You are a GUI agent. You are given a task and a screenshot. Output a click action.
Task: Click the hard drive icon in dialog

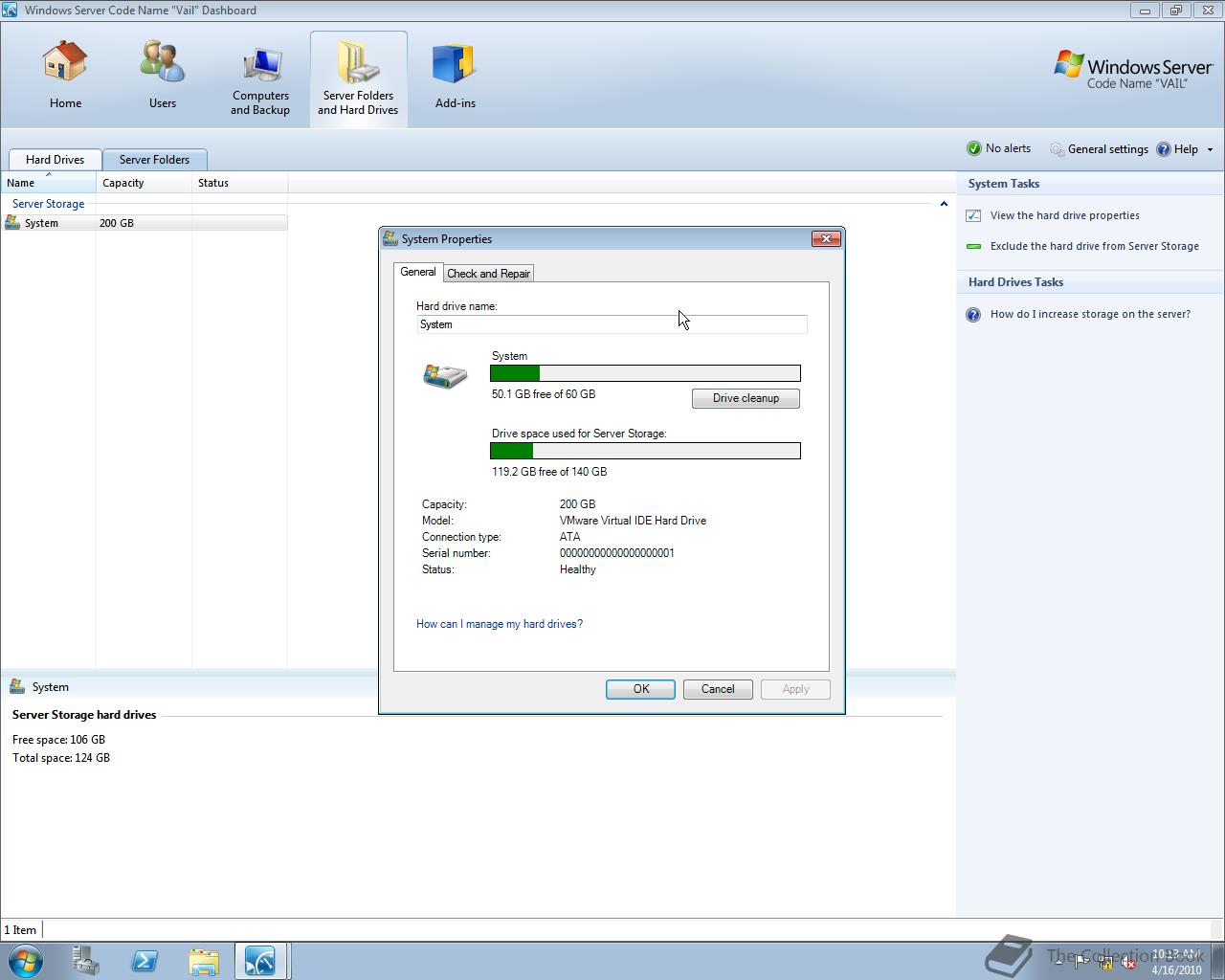point(445,375)
